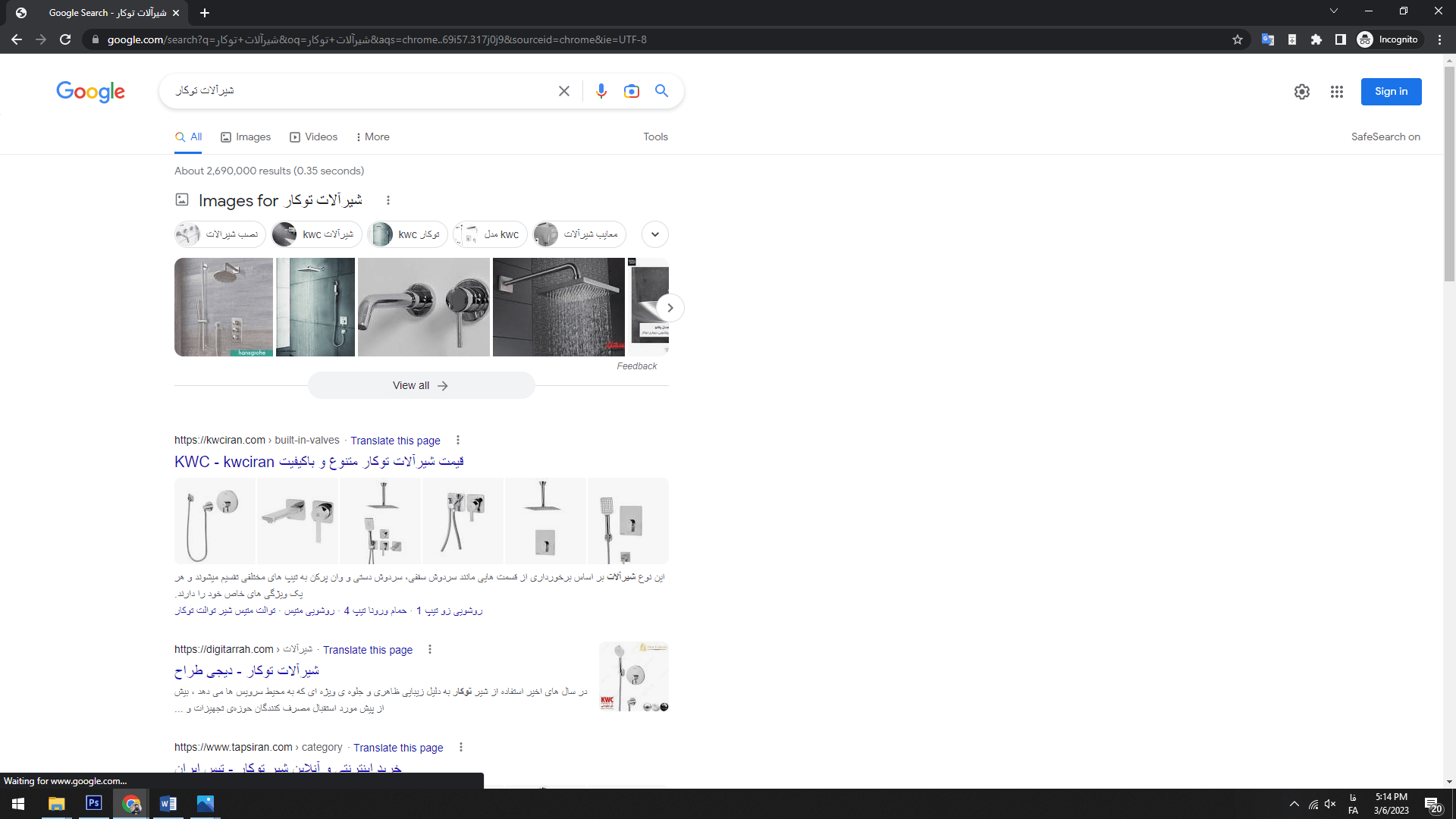Open options menu for tapsiran result
This screenshot has height=819, width=1456.
461,748
